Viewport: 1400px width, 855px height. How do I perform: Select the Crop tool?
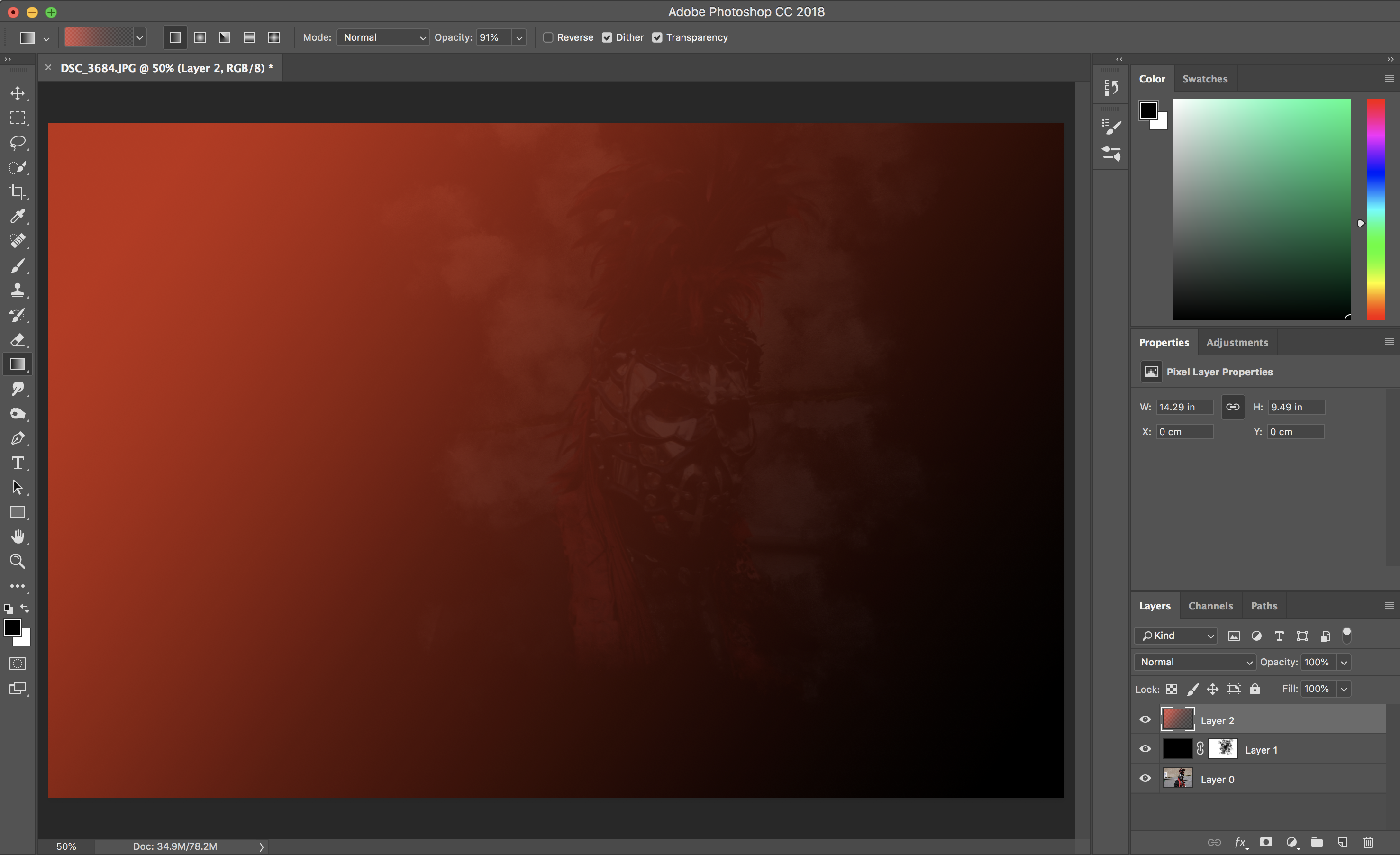18,192
